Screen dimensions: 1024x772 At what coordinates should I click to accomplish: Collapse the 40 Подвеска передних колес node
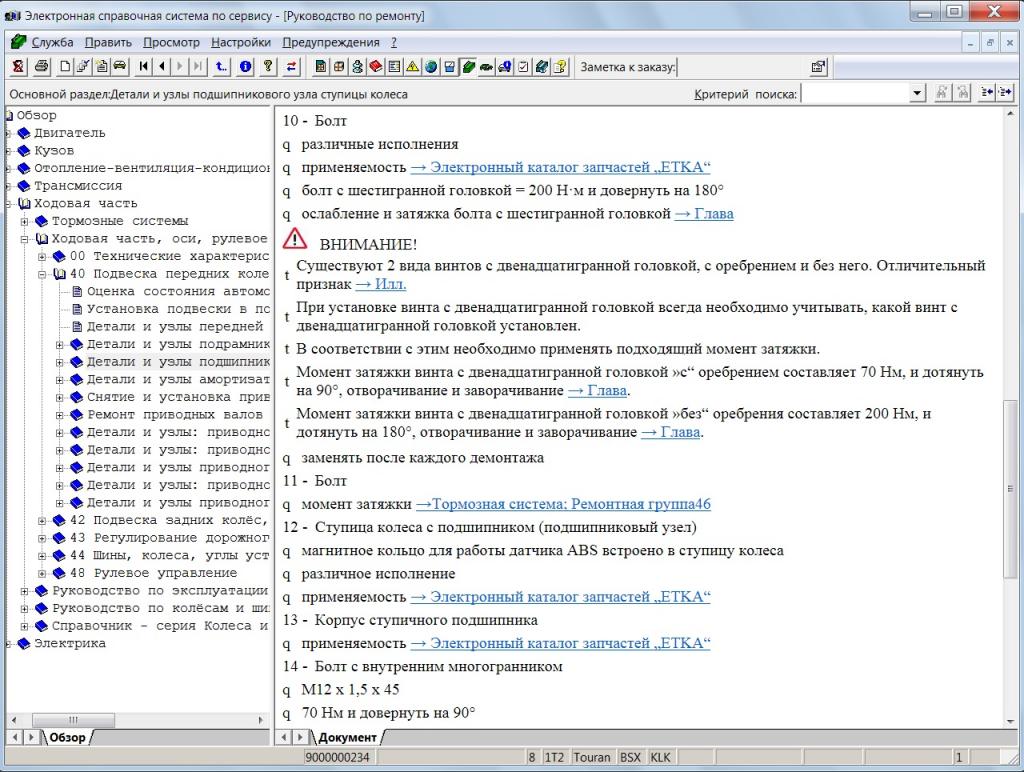42,274
